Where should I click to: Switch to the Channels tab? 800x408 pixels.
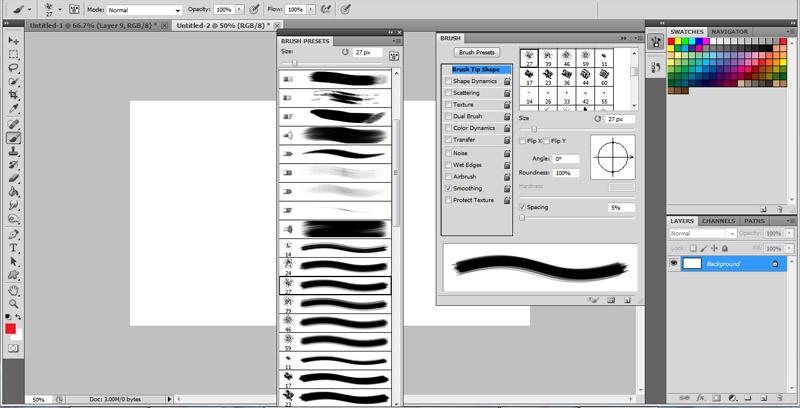718,221
